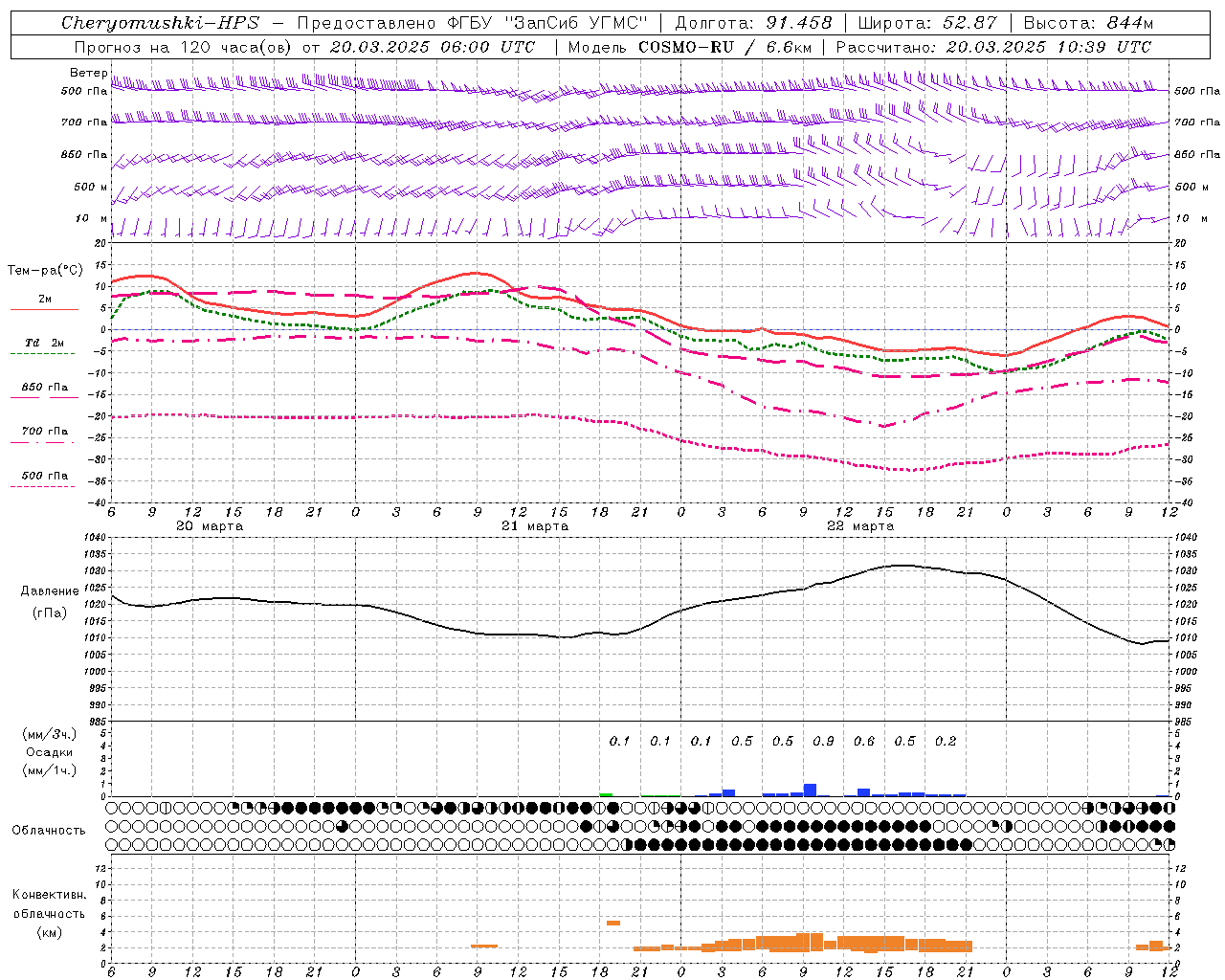Click the provider text ФГБУ "ЗапСиб УГМС"

pos(549,23)
